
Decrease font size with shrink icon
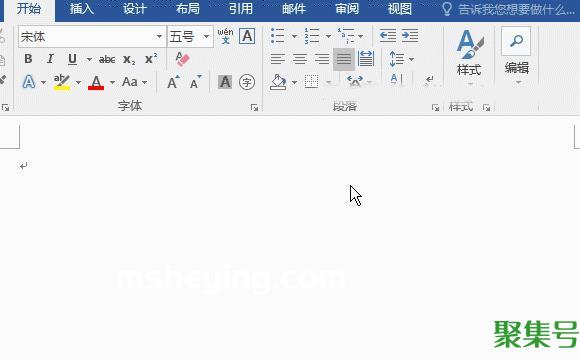coord(195,82)
